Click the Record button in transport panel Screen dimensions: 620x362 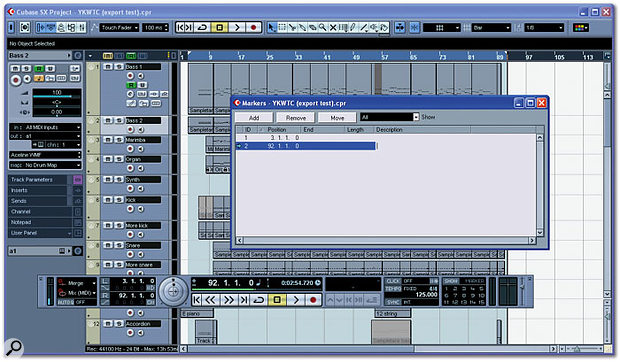[x=313, y=300]
